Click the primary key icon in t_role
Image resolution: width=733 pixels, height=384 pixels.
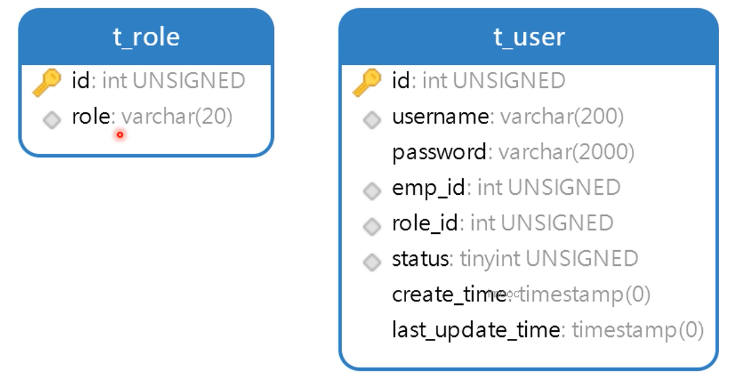coord(47,82)
